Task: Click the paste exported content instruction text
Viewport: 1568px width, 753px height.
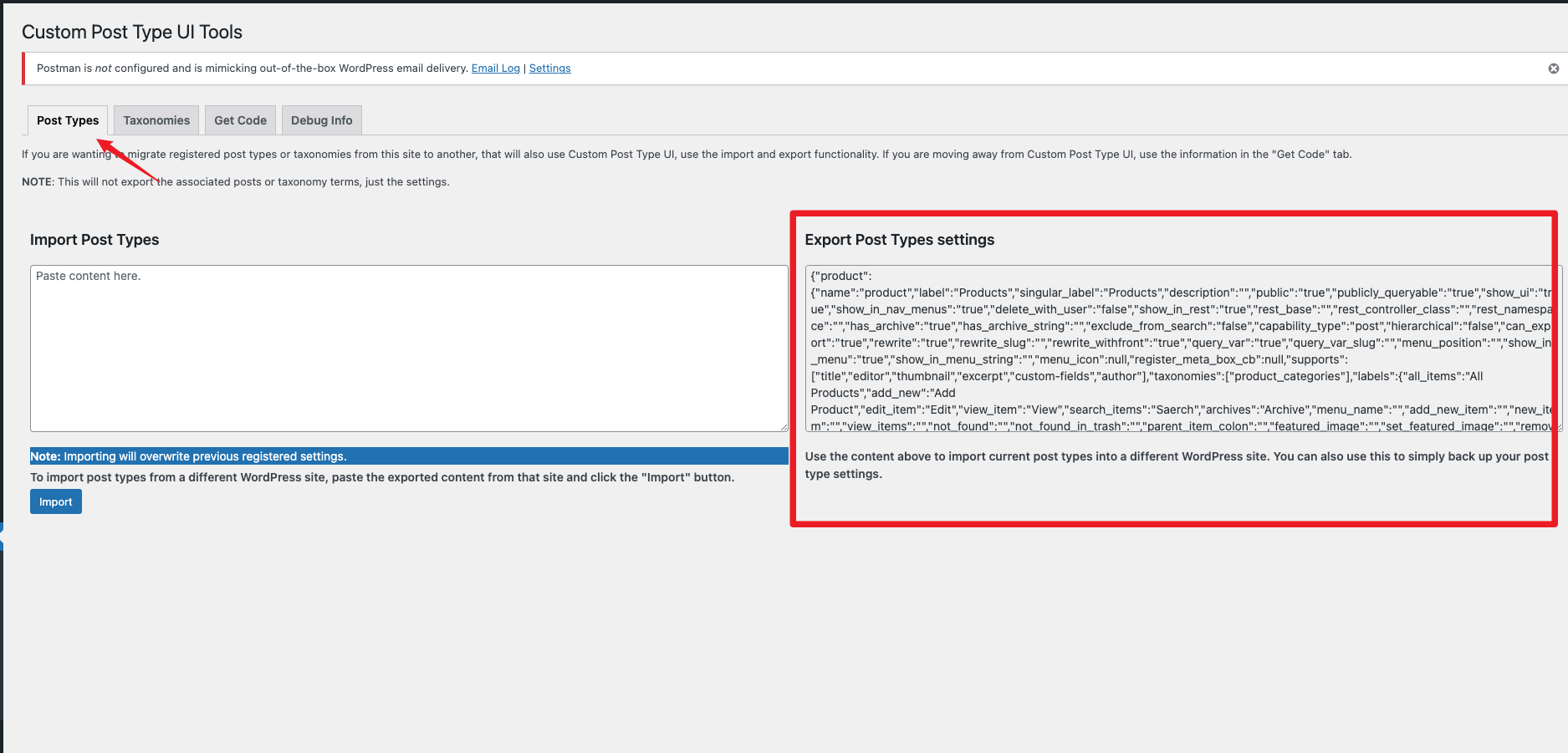Action: (x=381, y=477)
